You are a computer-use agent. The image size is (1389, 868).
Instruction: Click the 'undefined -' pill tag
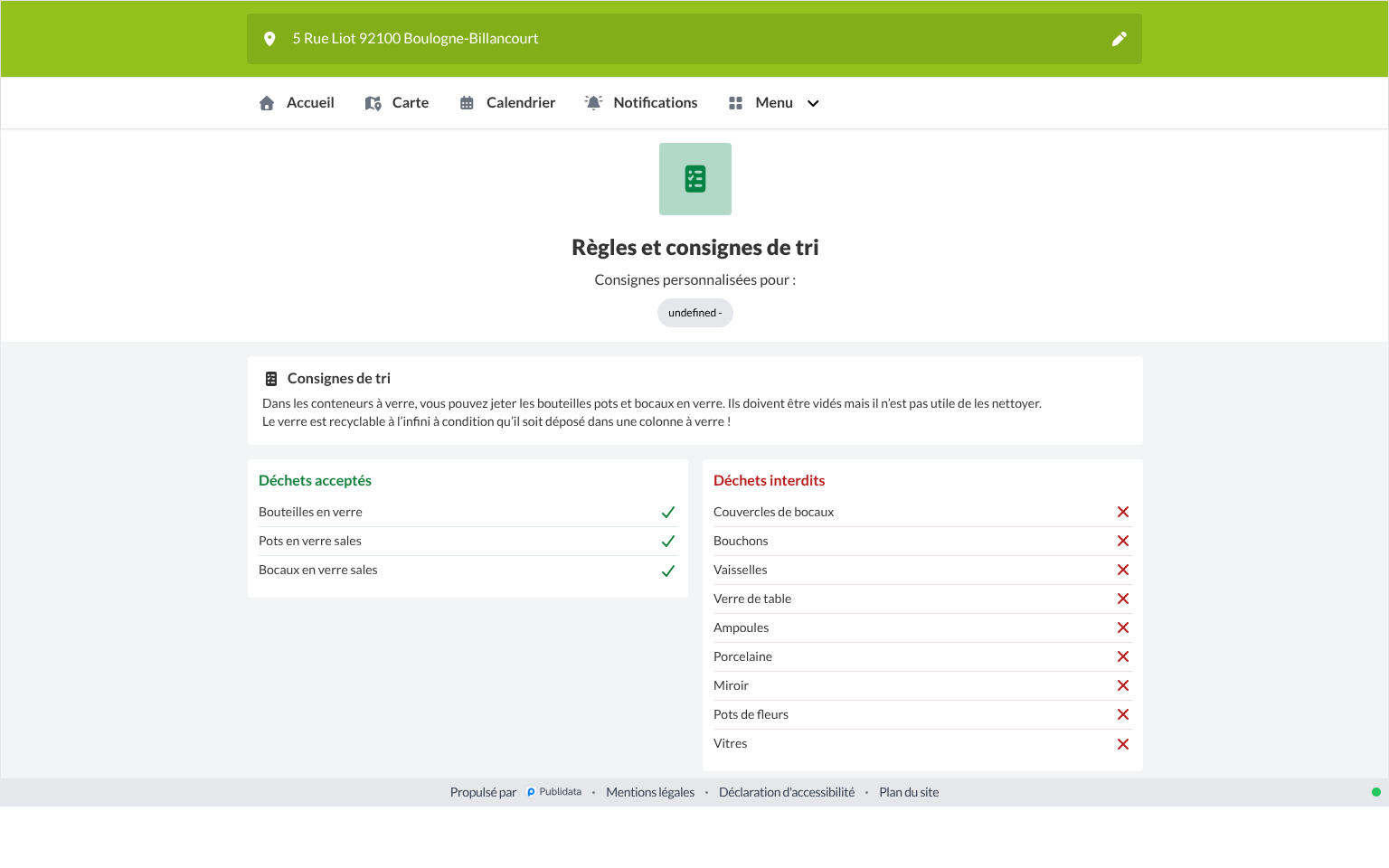695,313
